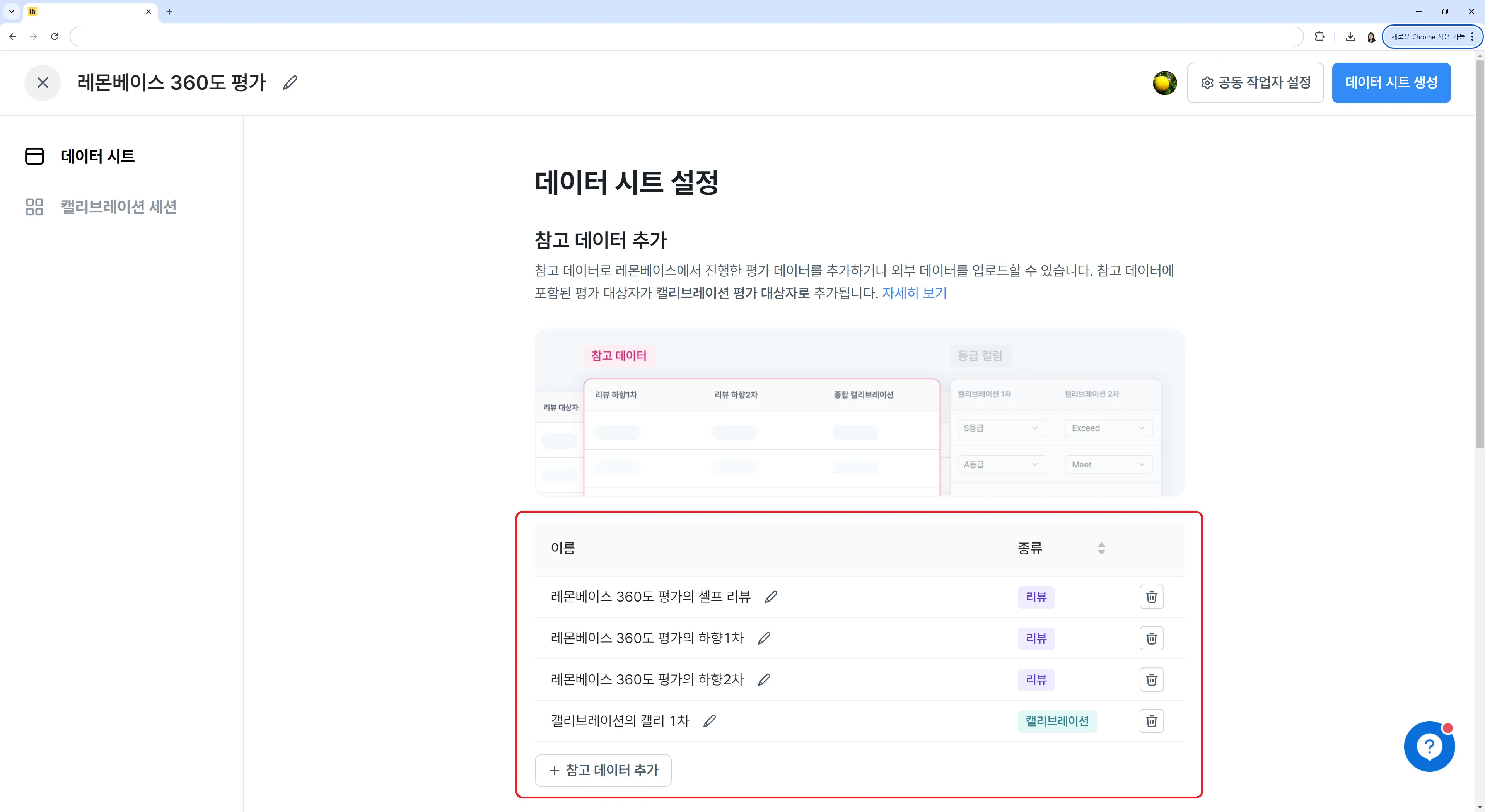The height and width of the screenshot is (812, 1485).
Task: Delete the 캘리 1차 row with trash icon
Action: (1151, 721)
